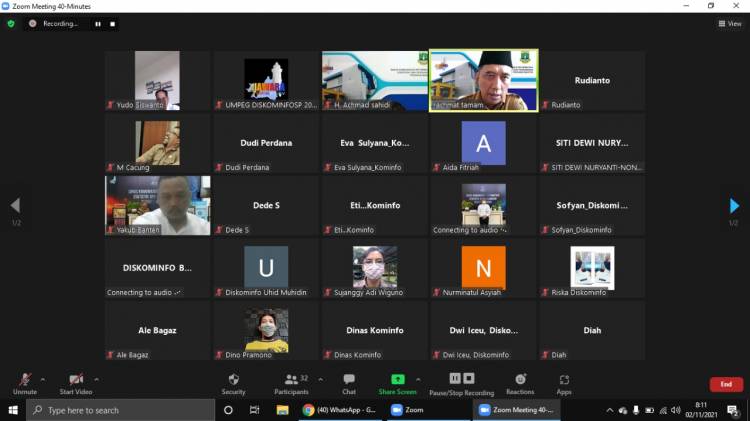Click the green Share Screen button
This screenshot has height=421, width=750.
397,383
